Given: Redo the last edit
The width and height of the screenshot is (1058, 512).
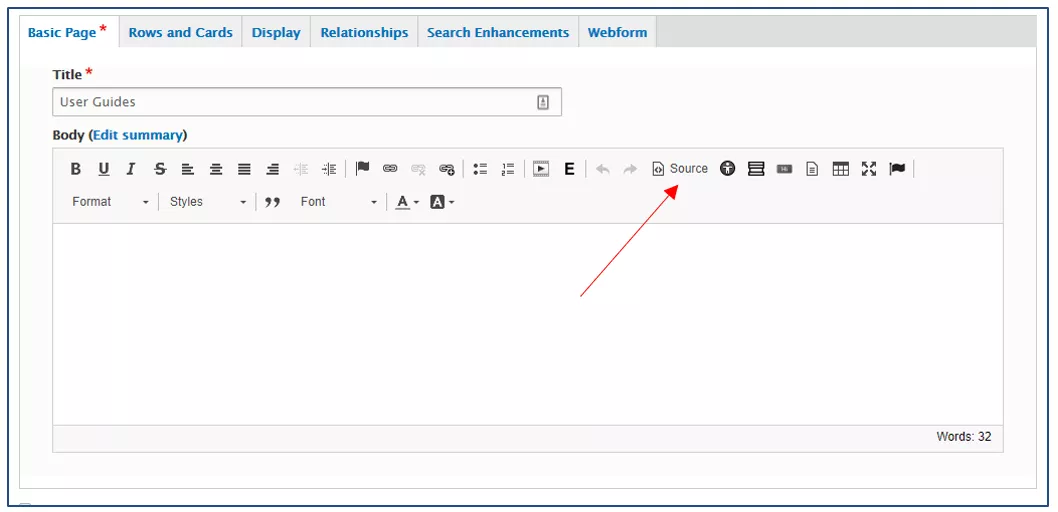Looking at the screenshot, I should point(630,169).
